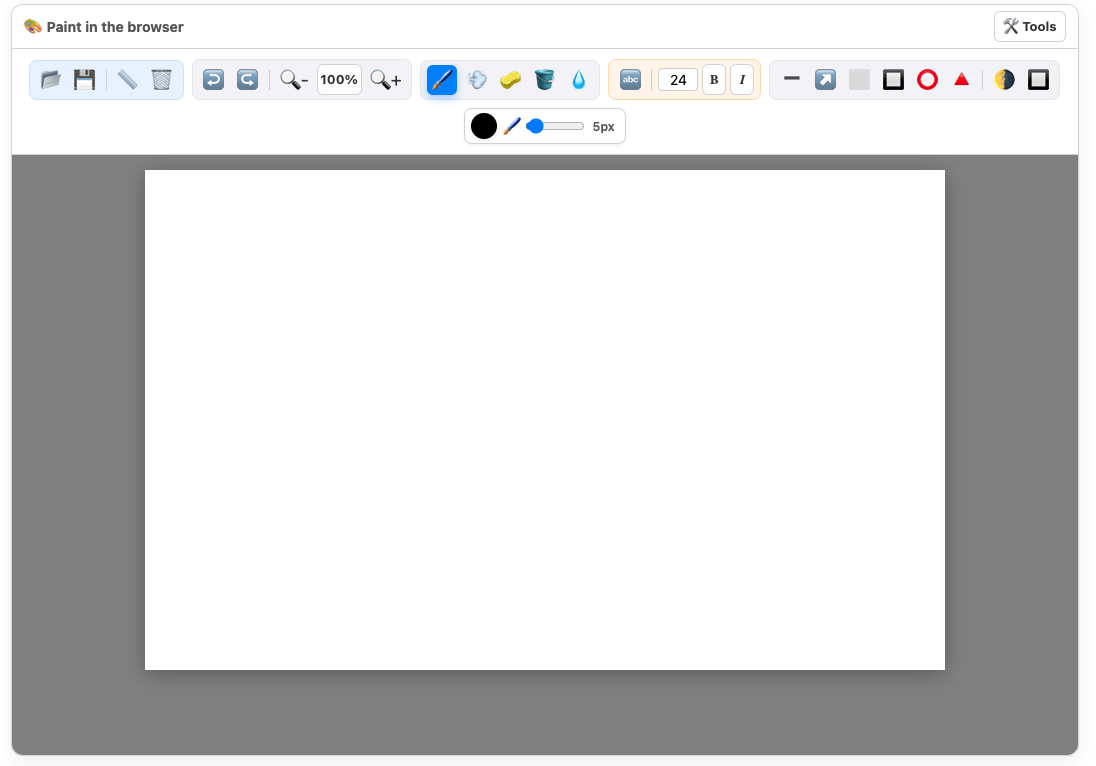
Task: Clear the canvas with the trash can icon
Action: pos(161,80)
